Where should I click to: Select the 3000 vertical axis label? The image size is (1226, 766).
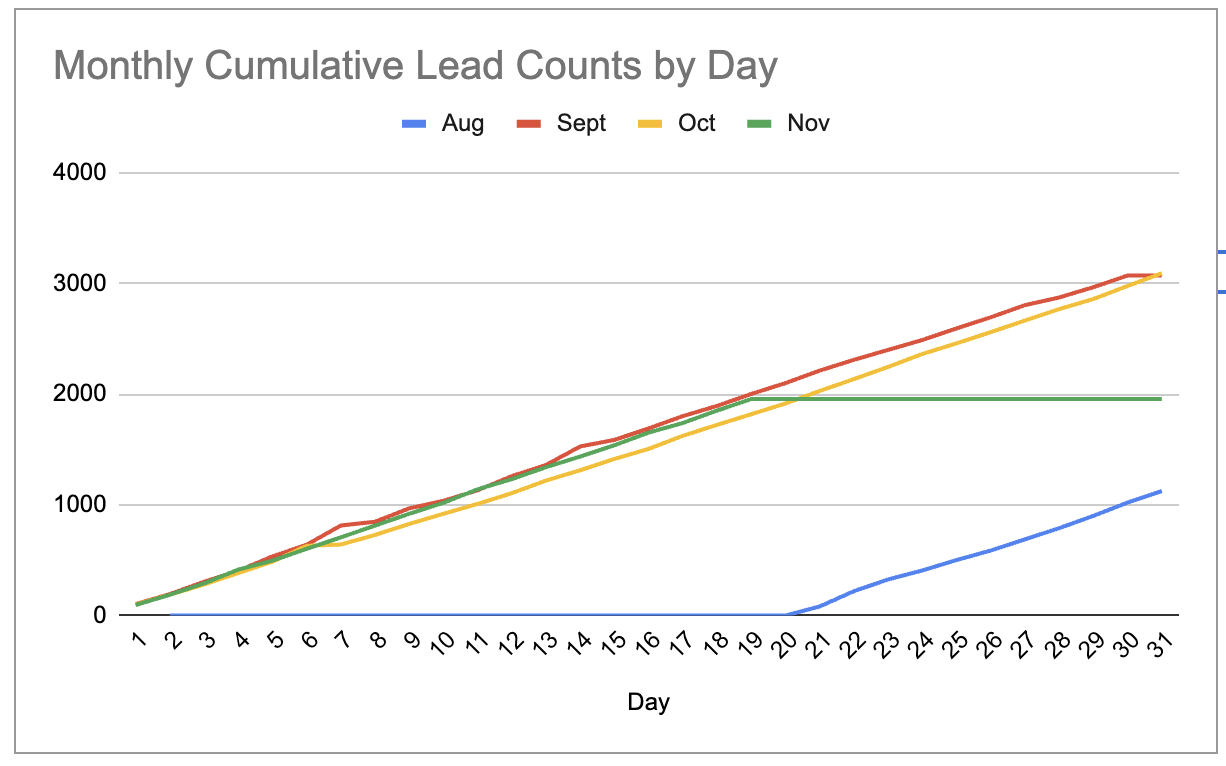pos(83,284)
